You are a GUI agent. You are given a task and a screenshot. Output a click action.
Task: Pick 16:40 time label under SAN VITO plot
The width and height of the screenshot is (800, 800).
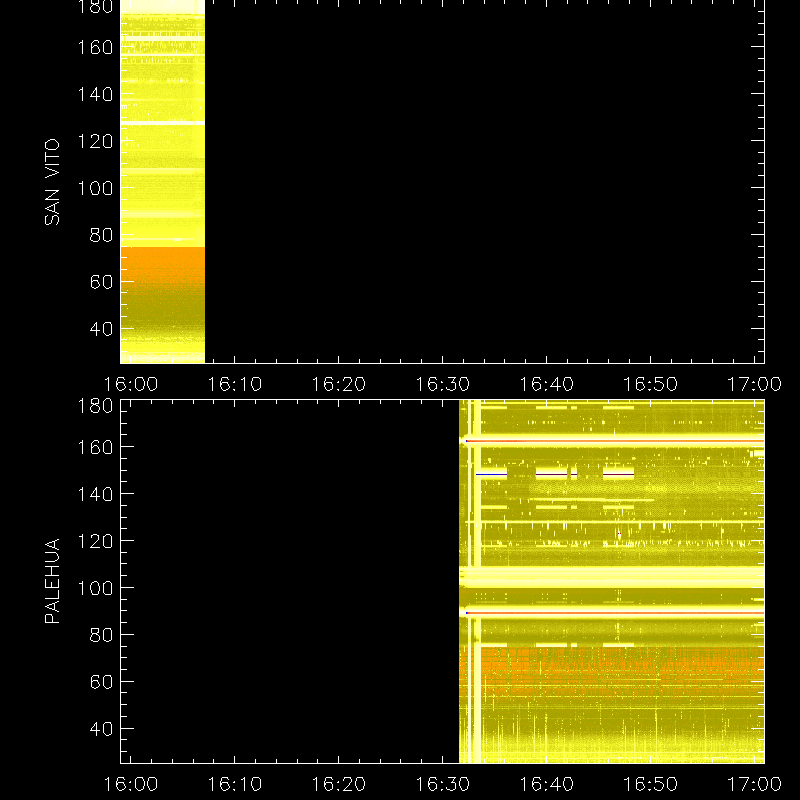546,384
